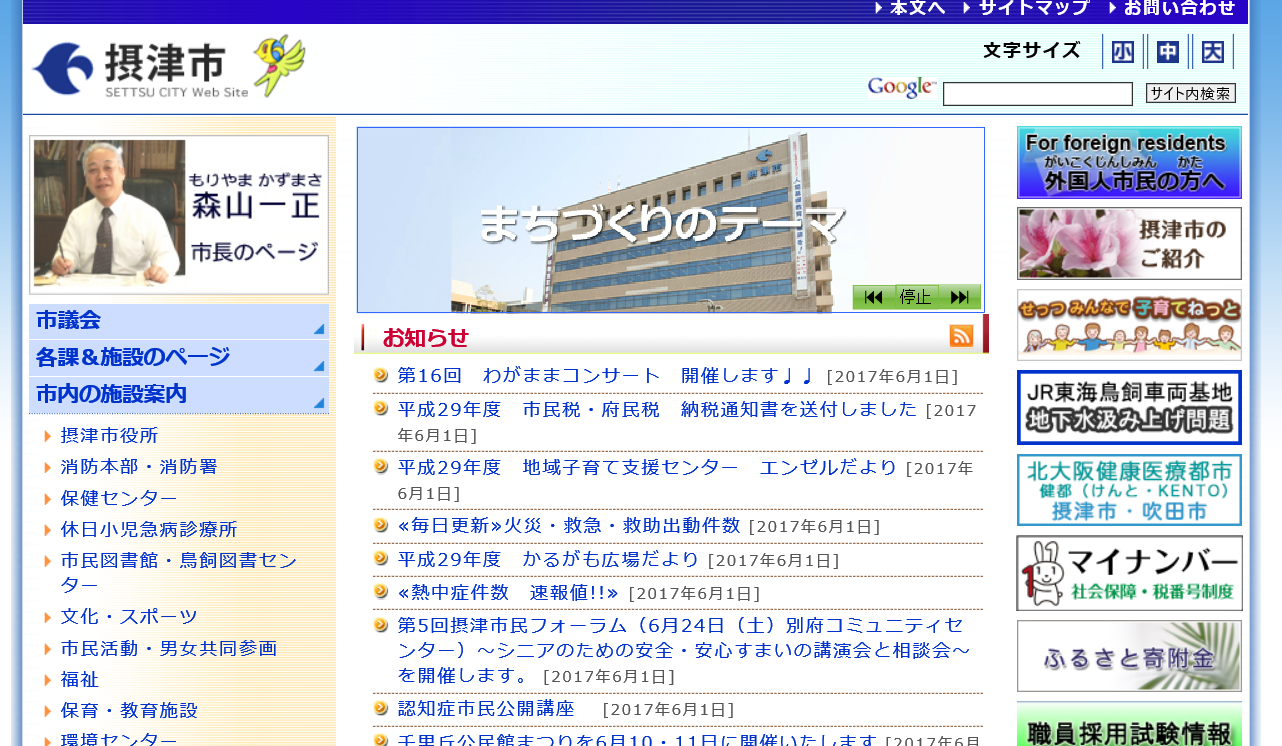
Task: Open 福祉 in sidebar
Action: 80,679
